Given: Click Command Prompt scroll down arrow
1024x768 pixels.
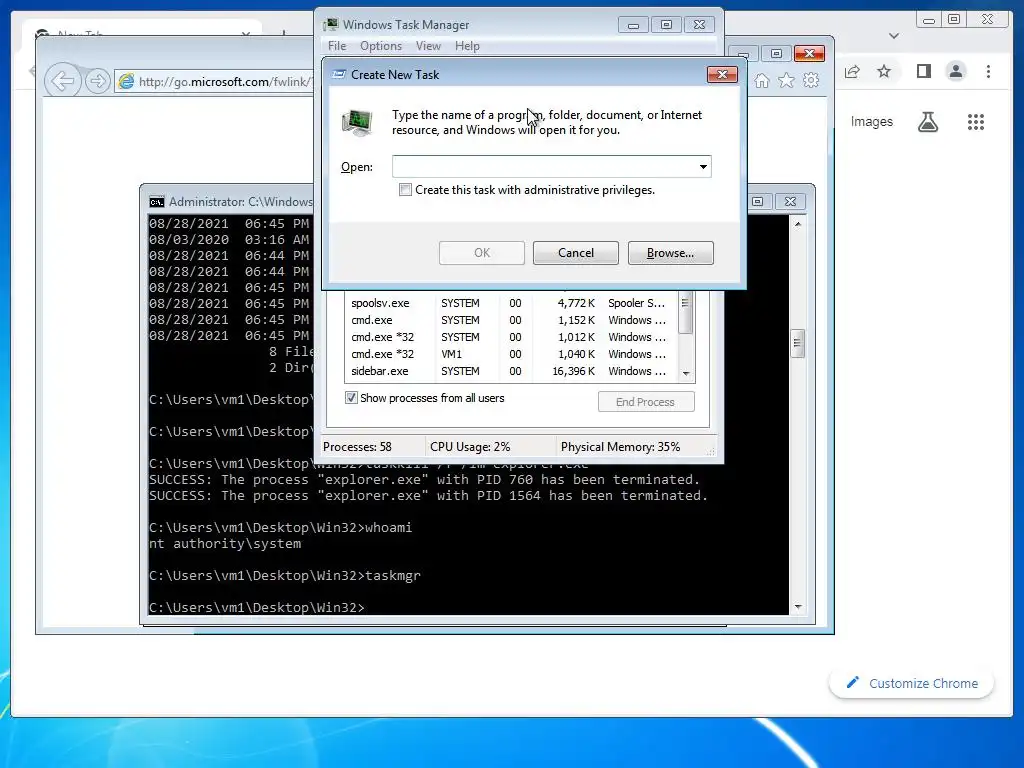Looking at the screenshot, I should coord(798,607).
